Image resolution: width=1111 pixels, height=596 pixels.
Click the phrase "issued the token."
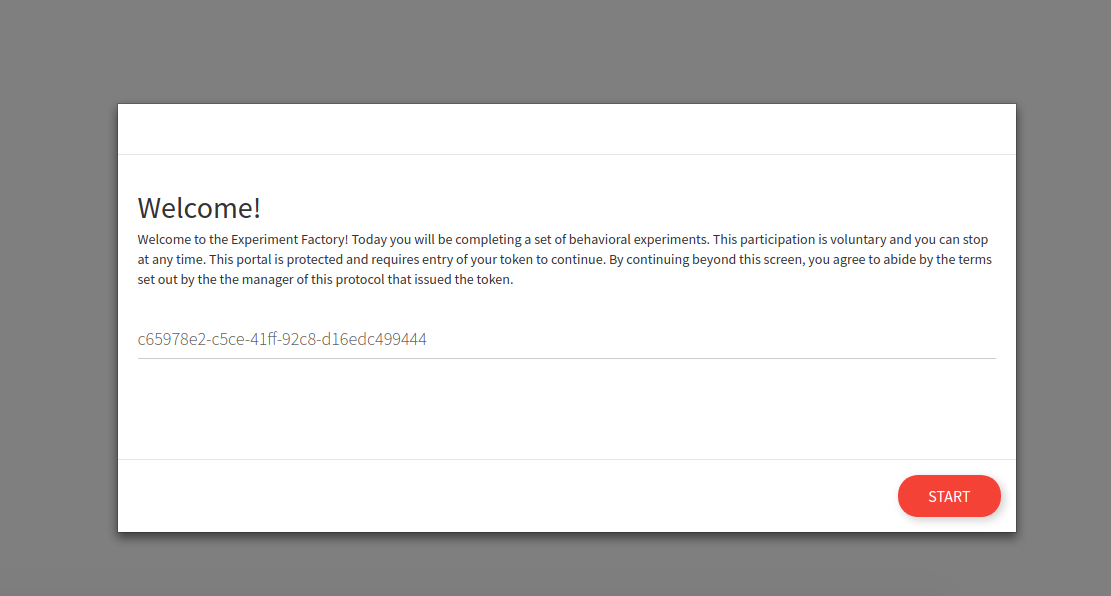464,279
